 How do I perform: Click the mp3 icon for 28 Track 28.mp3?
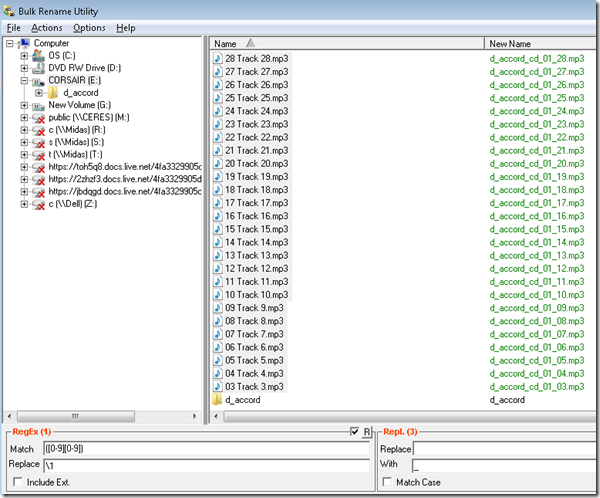[x=218, y=60]
